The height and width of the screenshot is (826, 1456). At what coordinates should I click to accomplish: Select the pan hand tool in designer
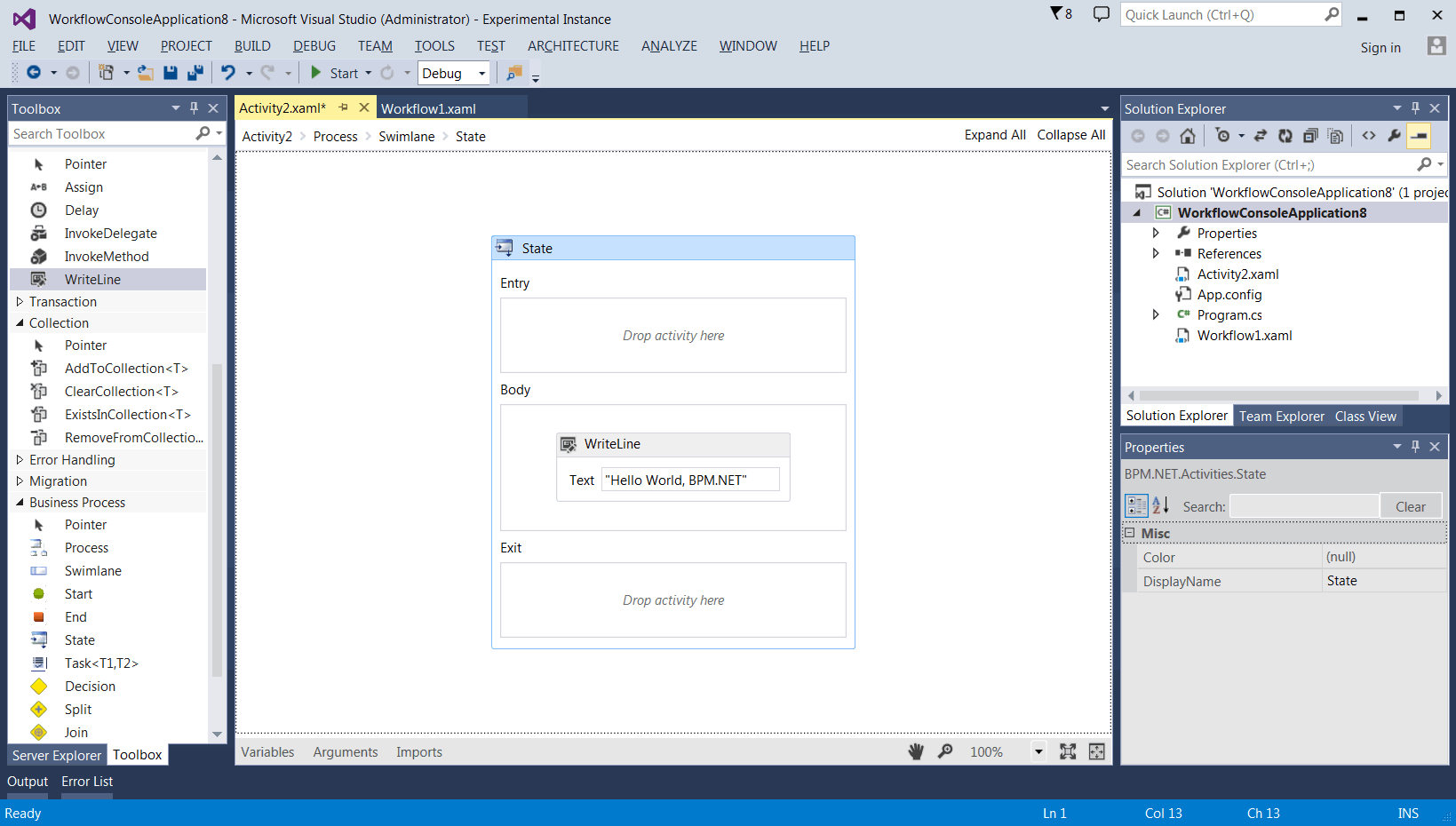click(916, 751)
